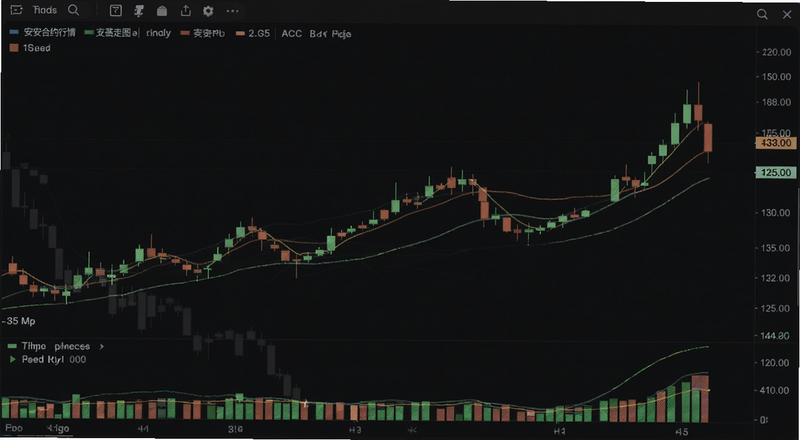
Task: Click the rinaly legend label
Action: click(158, 33)
